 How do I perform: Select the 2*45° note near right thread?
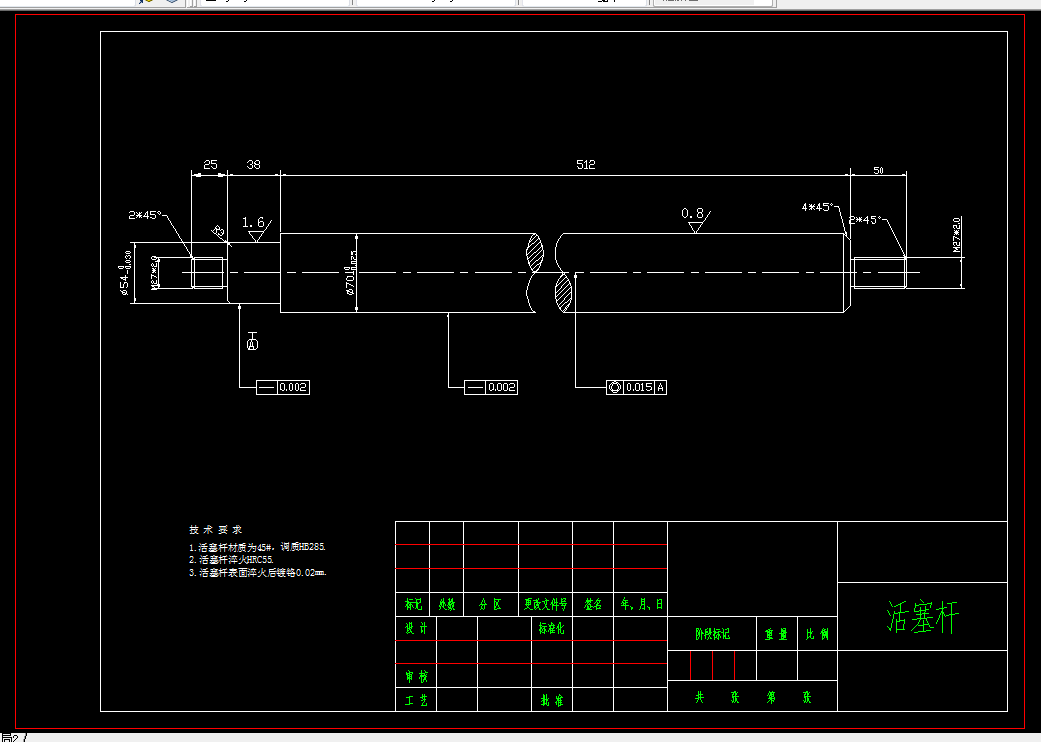[x=865, y=220]
